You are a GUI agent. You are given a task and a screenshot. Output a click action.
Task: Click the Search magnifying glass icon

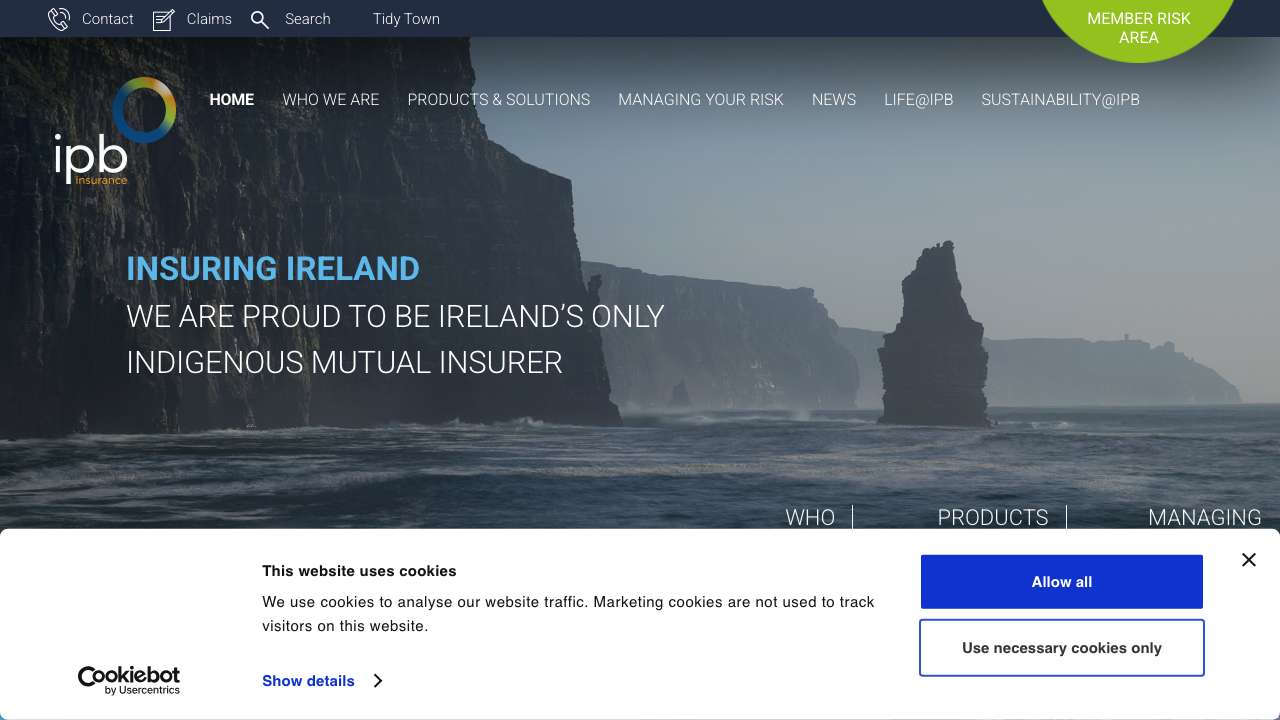[x=260, y=19]
